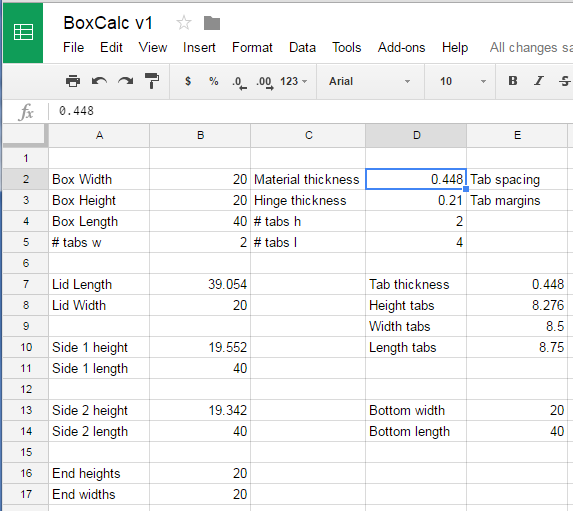The width and height of the screenshot is (573, 511).
Task: Decrease decimal places
Action: point(239,82)
